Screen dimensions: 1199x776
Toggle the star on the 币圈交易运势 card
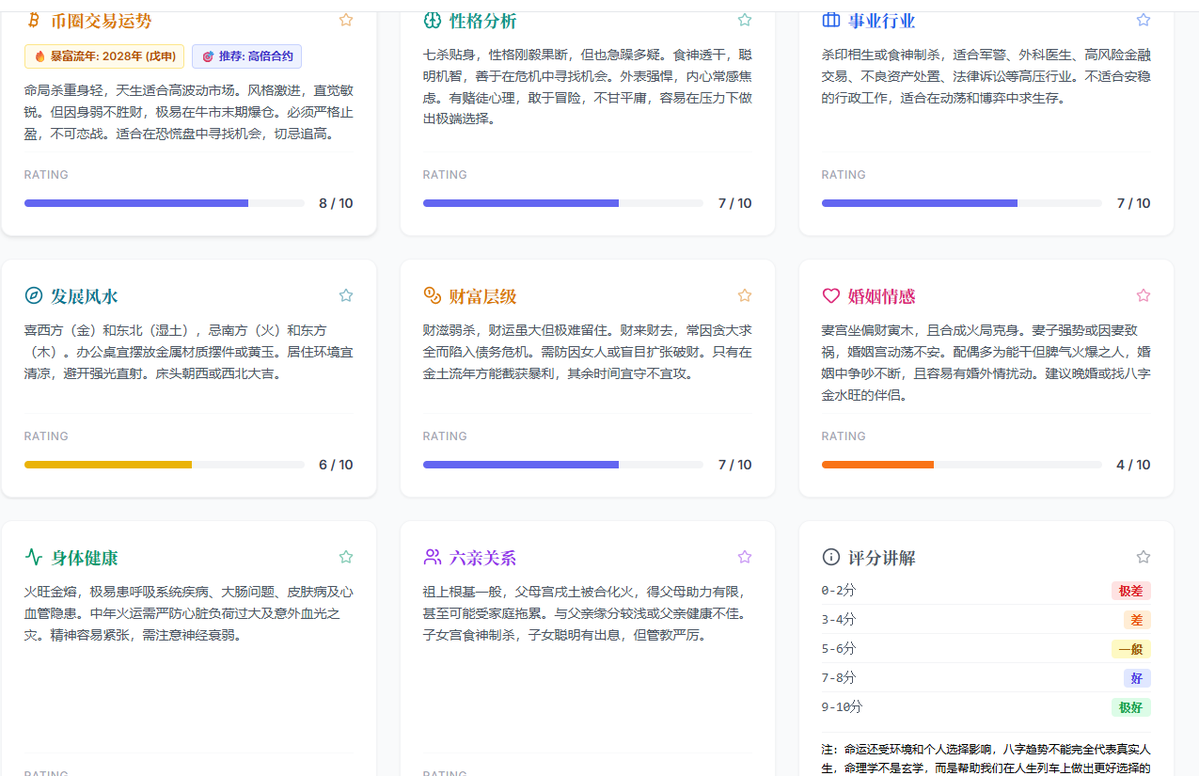[x=346, y=20]
